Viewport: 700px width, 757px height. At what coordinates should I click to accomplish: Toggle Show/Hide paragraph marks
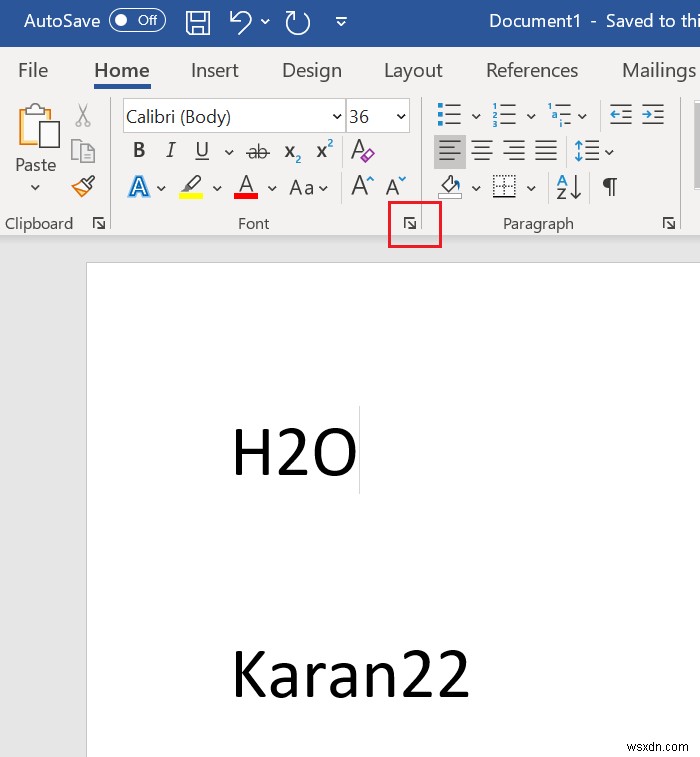pyautogui.click(x=610, y=187)
